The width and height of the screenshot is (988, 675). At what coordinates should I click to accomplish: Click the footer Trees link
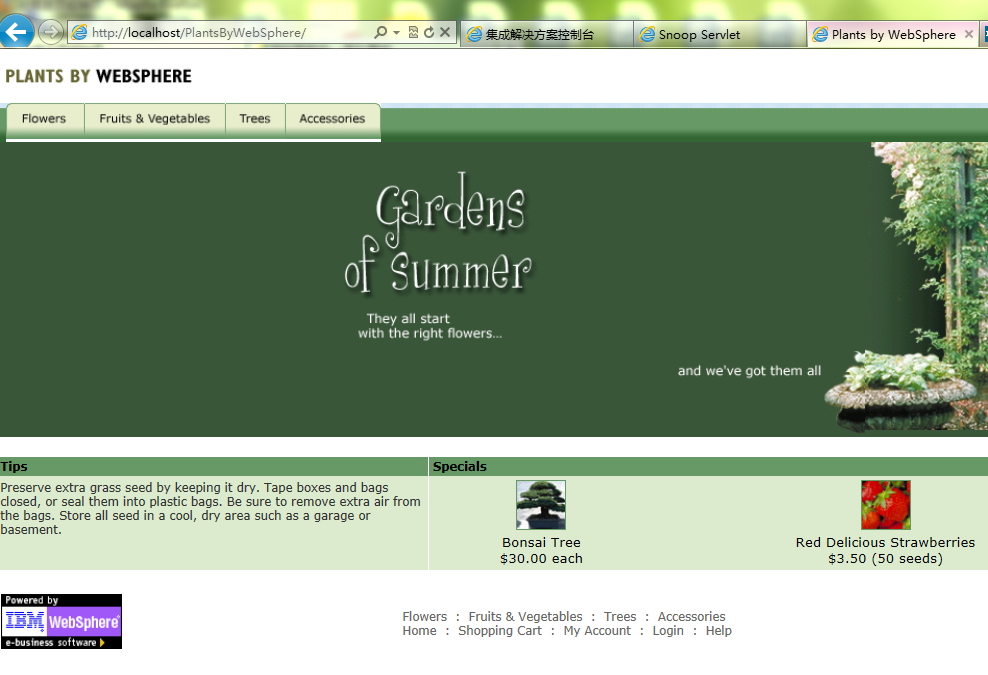coord(620,616)
